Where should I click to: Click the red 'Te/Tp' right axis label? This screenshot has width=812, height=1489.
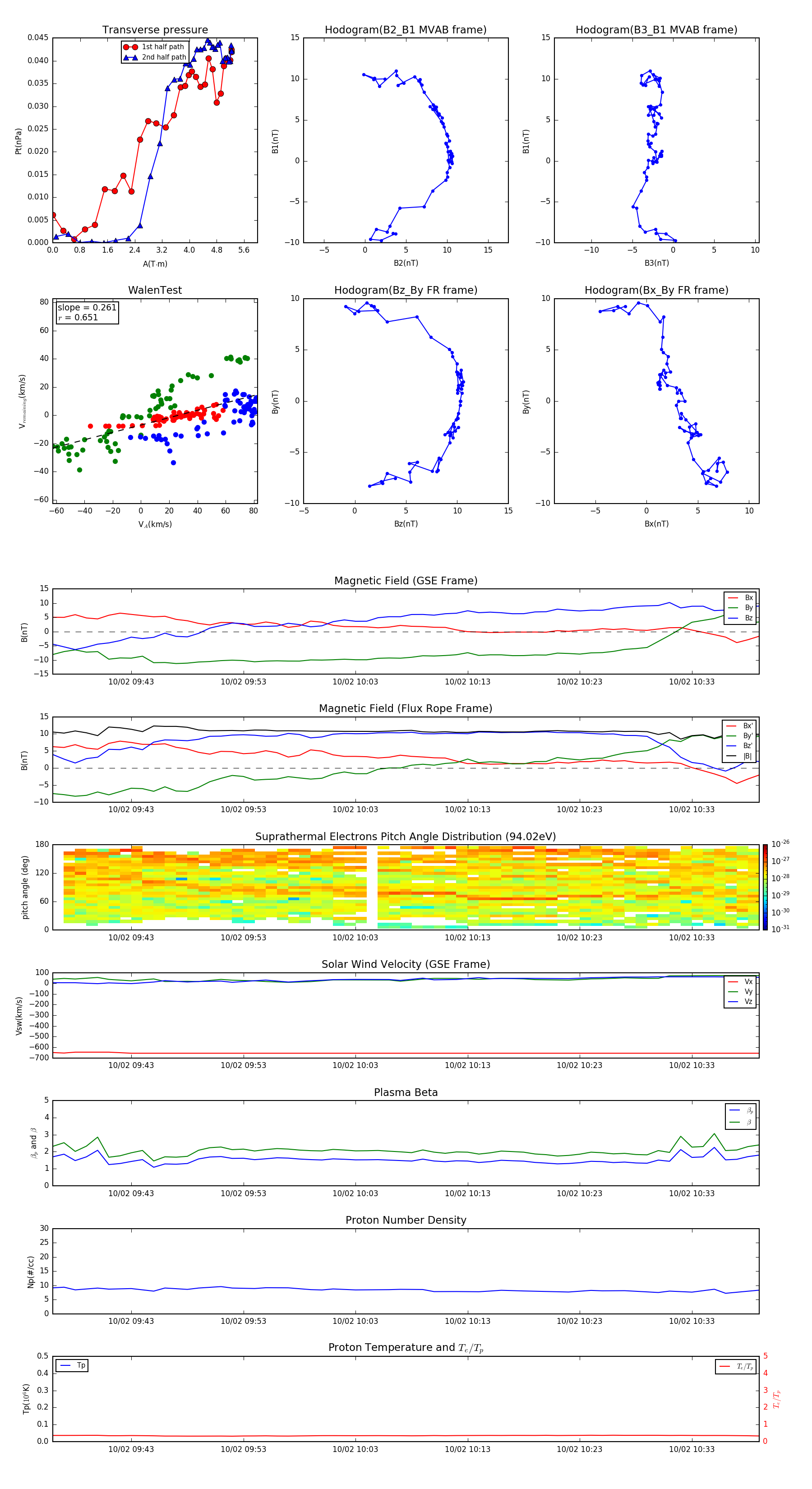point(777,1399)
